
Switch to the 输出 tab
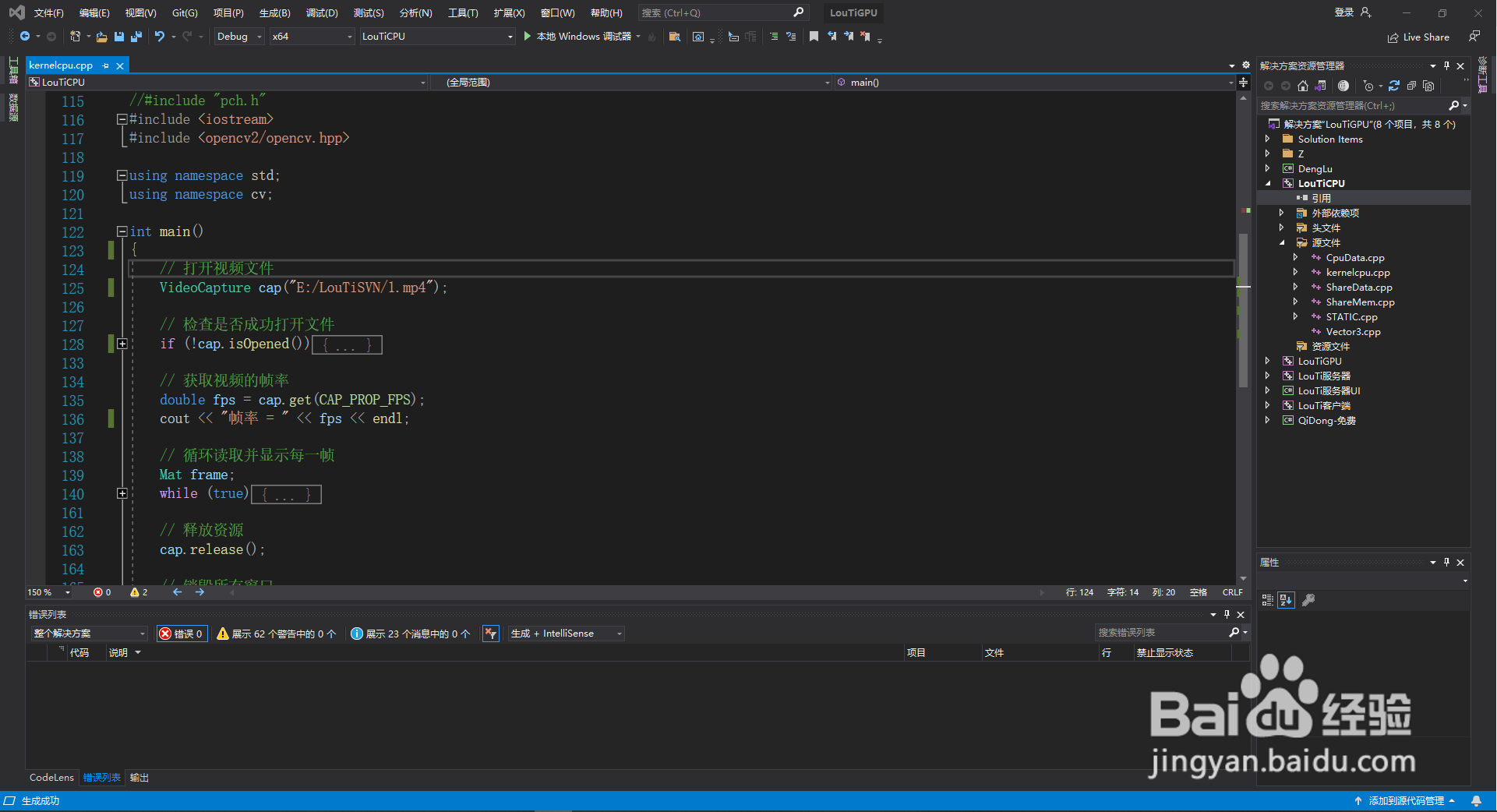pos(139,777)
